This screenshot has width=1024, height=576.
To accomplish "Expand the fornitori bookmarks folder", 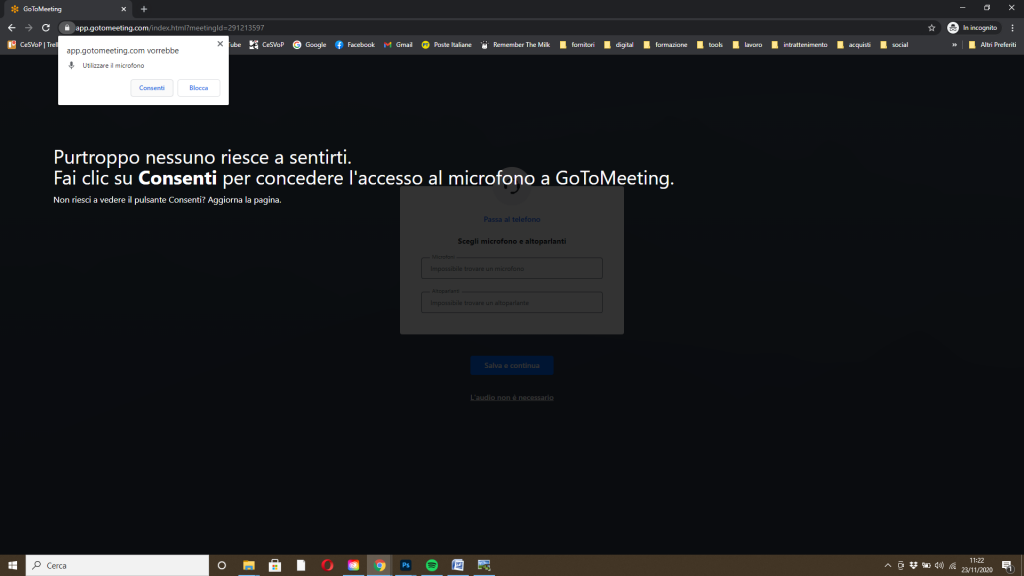I will [x=577, y=44].
